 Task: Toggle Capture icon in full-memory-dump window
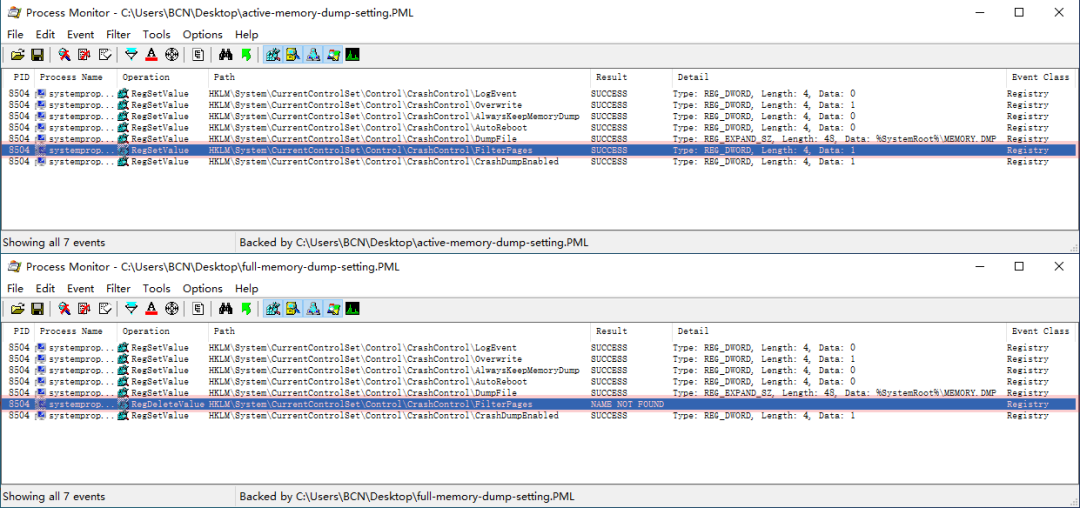[64, 309]
